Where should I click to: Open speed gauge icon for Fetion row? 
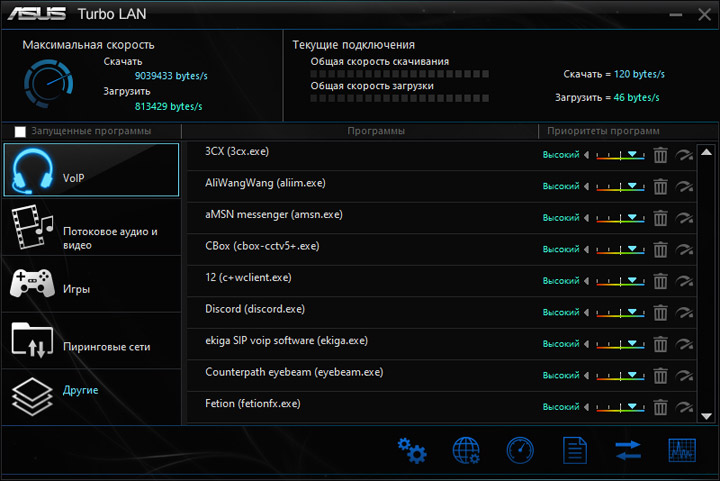coord(684,407)
